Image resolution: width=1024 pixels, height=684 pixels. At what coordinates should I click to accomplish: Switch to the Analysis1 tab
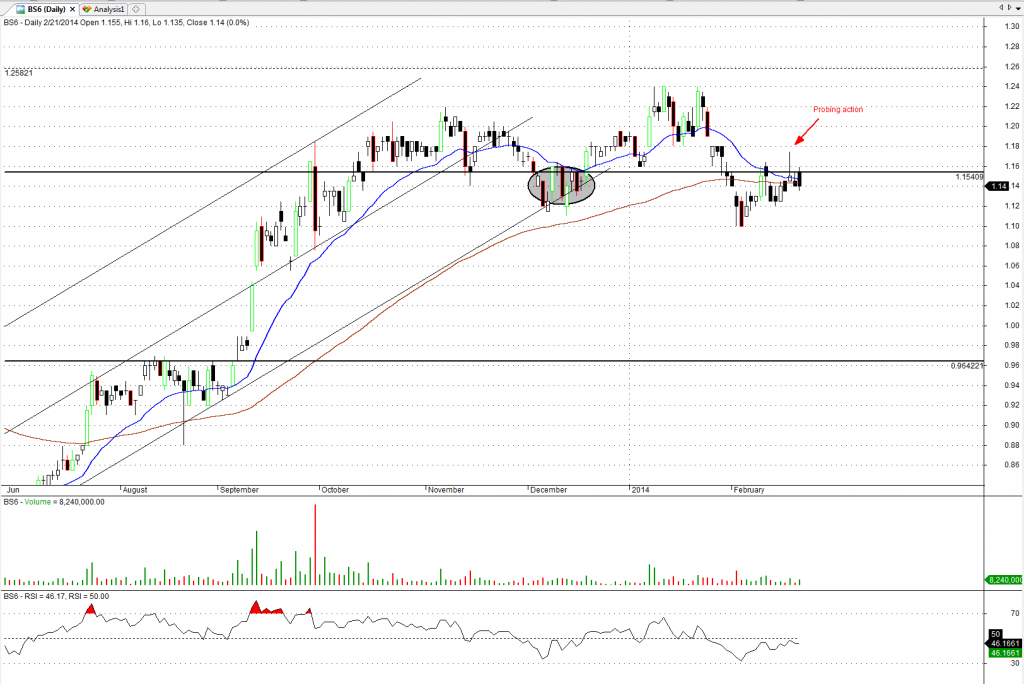(x=108, y=7)
